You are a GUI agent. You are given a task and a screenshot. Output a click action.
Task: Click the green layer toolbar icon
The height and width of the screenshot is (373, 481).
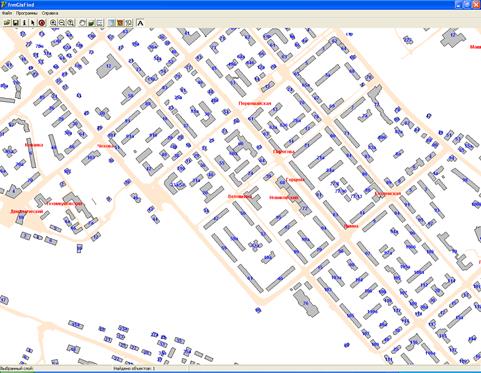coord(91,23)
